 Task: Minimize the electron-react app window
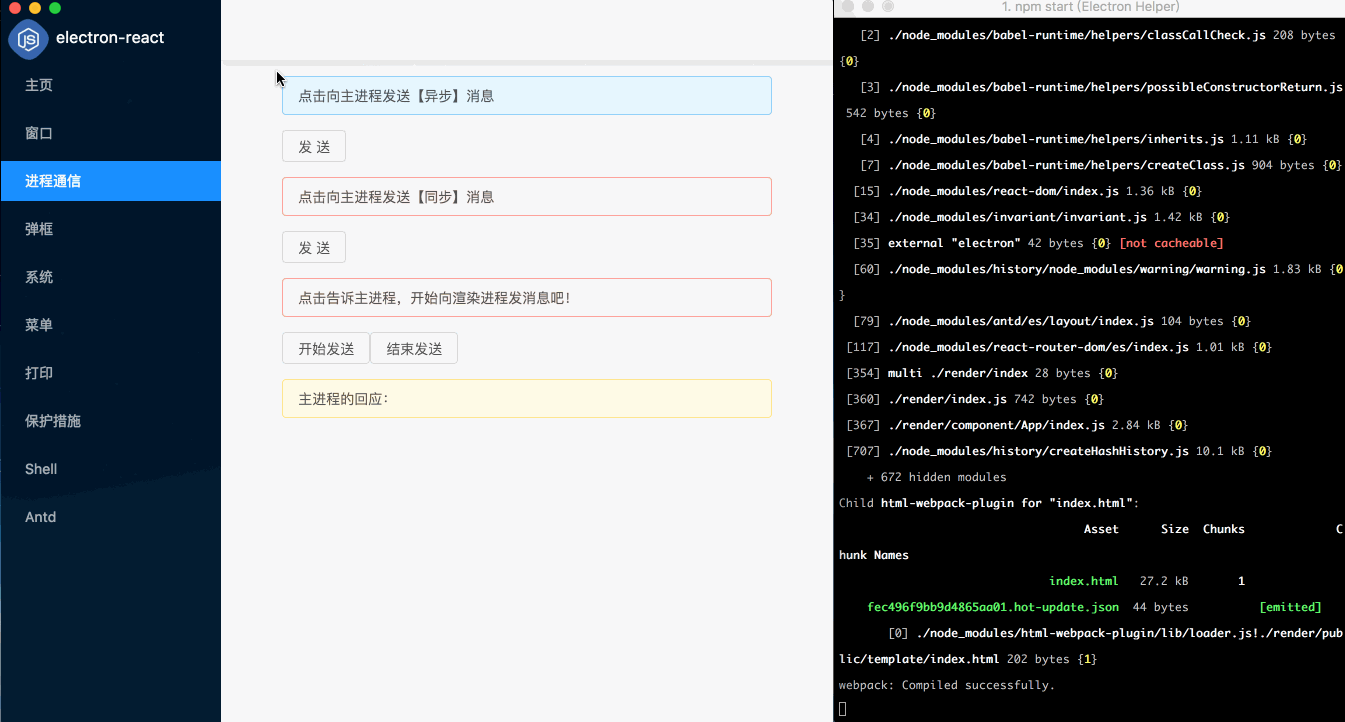[35, 8]
